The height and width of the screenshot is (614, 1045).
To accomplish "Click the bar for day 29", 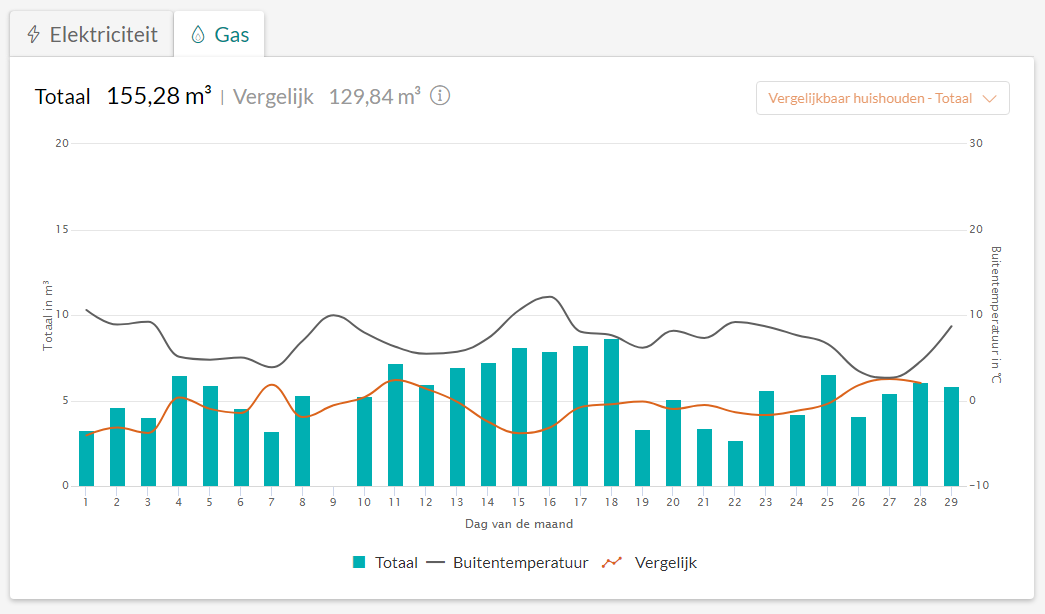I will (951, 436).
